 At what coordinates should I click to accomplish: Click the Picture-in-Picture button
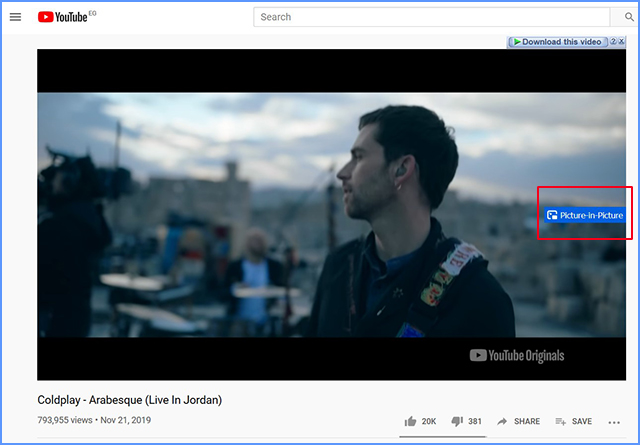pos(585,215)
